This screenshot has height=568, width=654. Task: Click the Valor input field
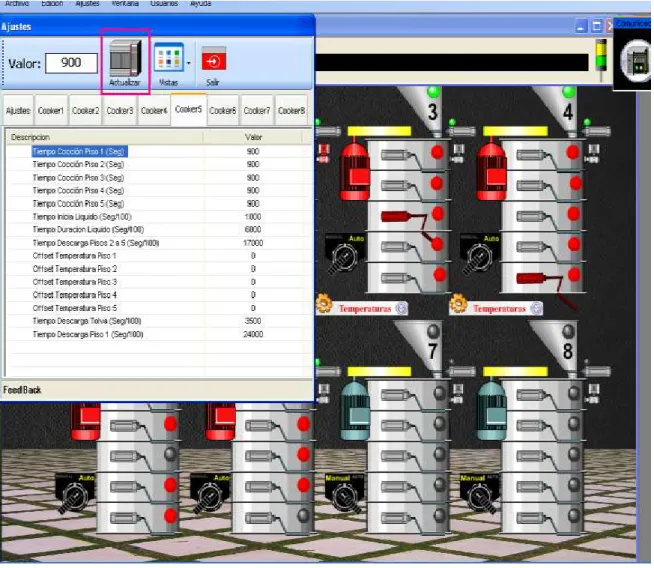[x=71, y=63]
